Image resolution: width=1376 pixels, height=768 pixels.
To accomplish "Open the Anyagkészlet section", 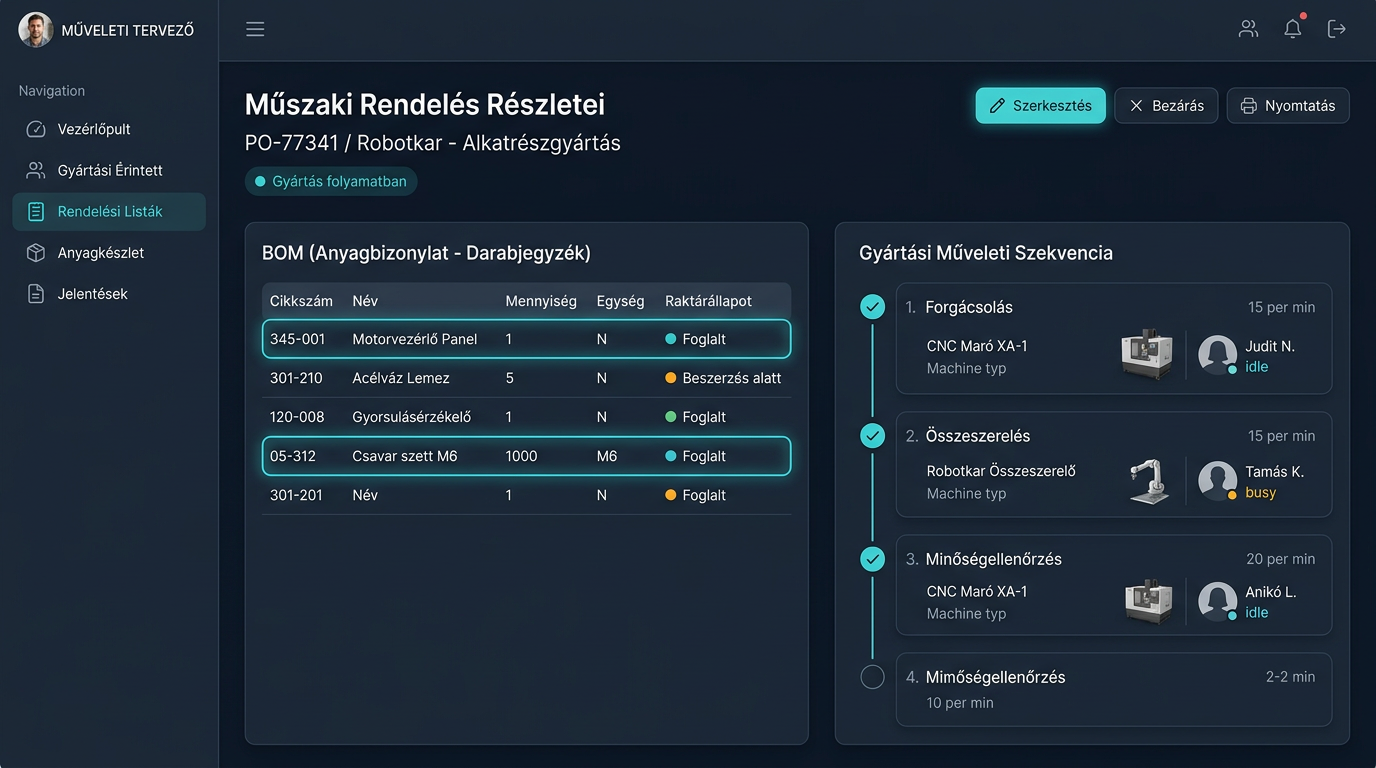I will [109, 253].
